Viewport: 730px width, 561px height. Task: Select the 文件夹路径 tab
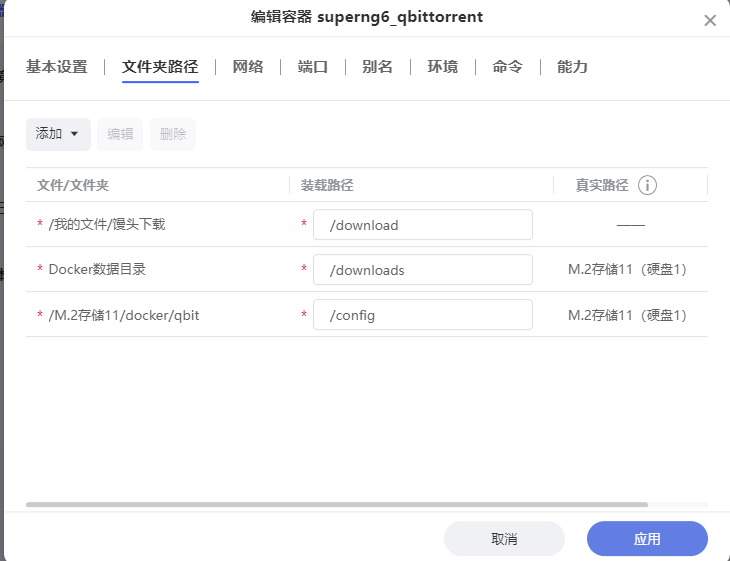pyautogui.click(x=160, y=67)
